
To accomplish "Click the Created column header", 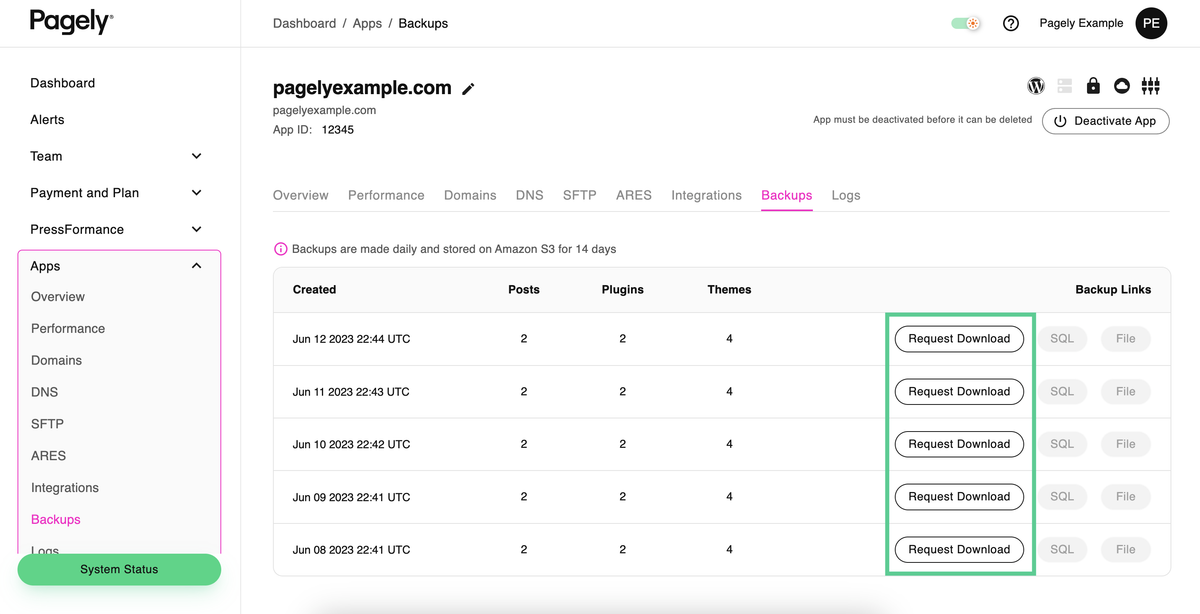I will tap(314, 289).
